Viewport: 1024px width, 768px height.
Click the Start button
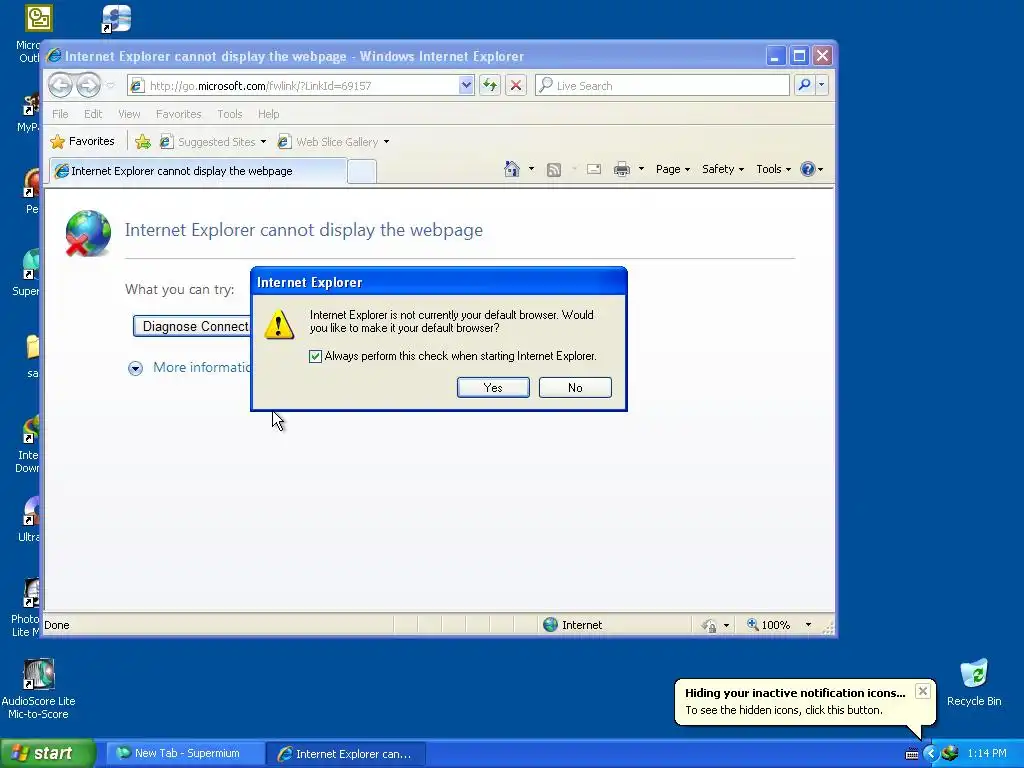pos(47,754)
